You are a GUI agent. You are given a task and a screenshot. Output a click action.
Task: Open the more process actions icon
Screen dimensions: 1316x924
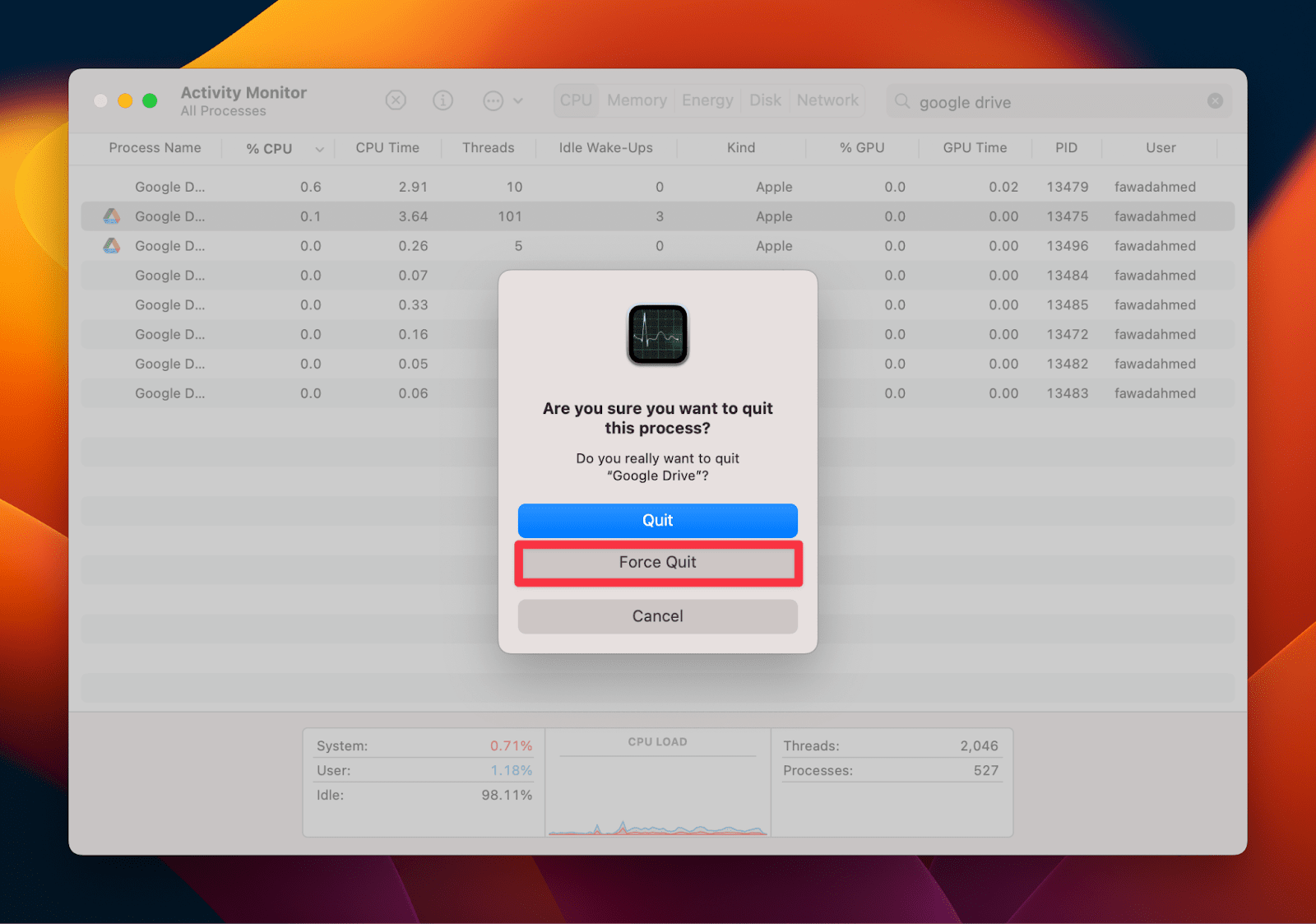[492, 100]
